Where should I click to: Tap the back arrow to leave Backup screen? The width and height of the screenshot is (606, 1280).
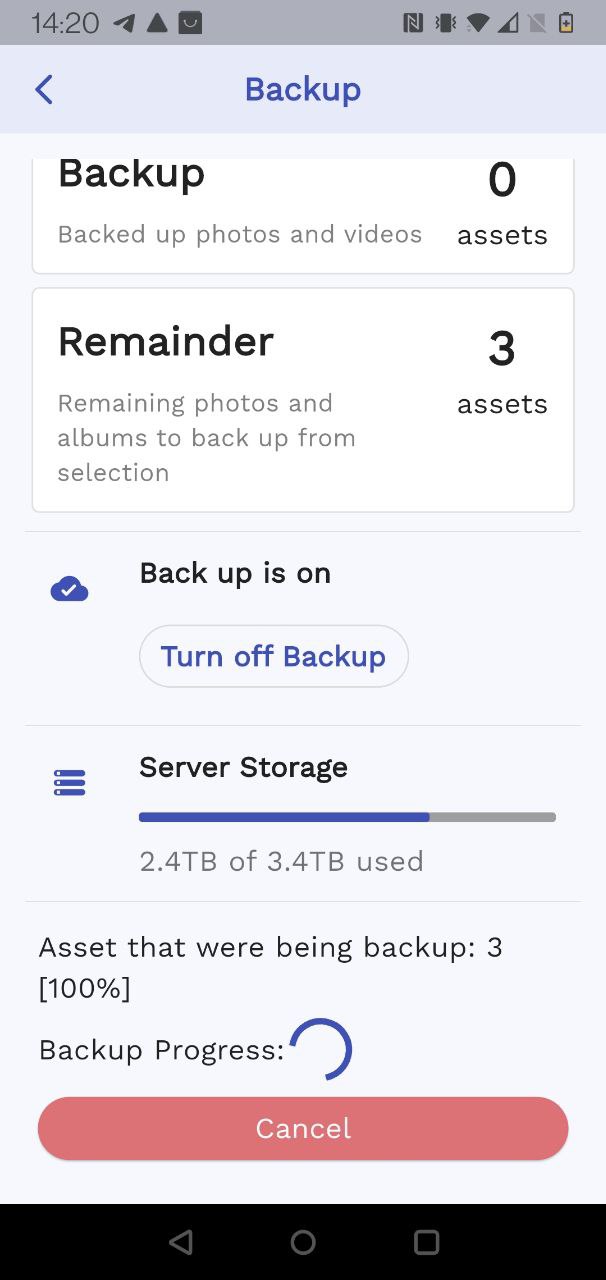(42, 89)
